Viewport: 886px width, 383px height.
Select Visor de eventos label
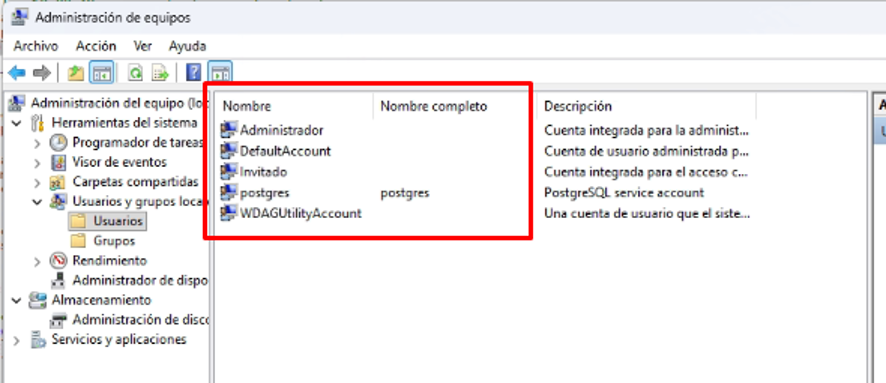[x=119, y=163]
